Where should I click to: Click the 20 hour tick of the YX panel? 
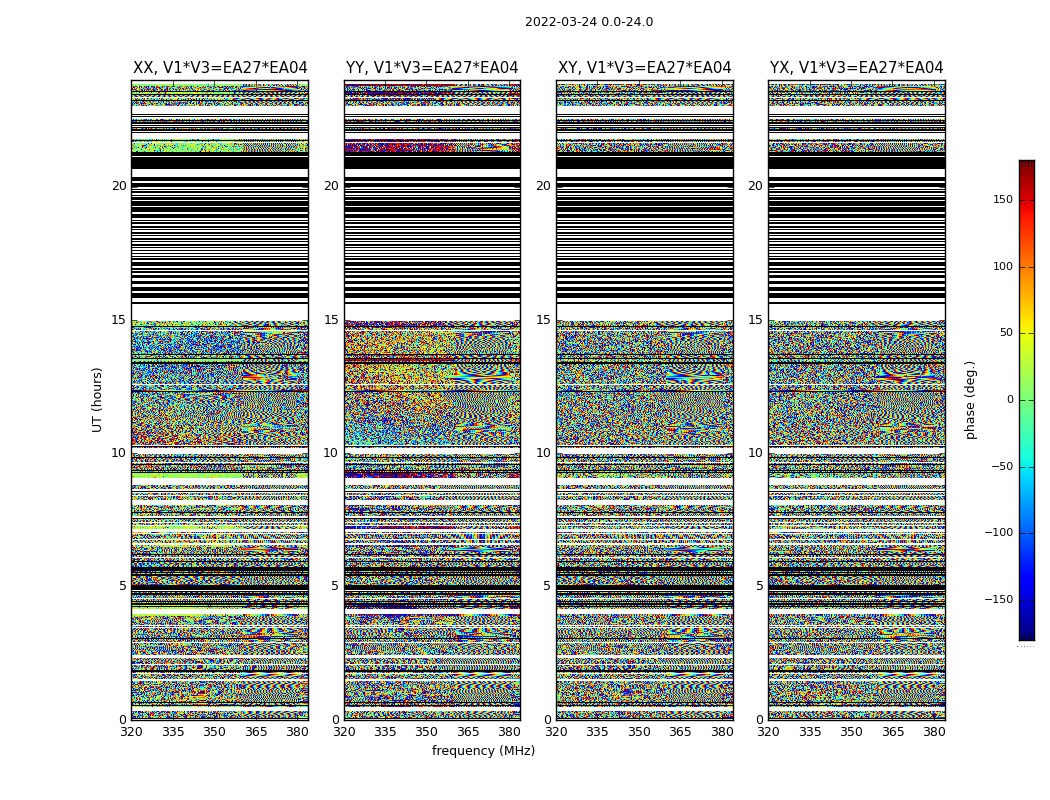click(756, 186)
